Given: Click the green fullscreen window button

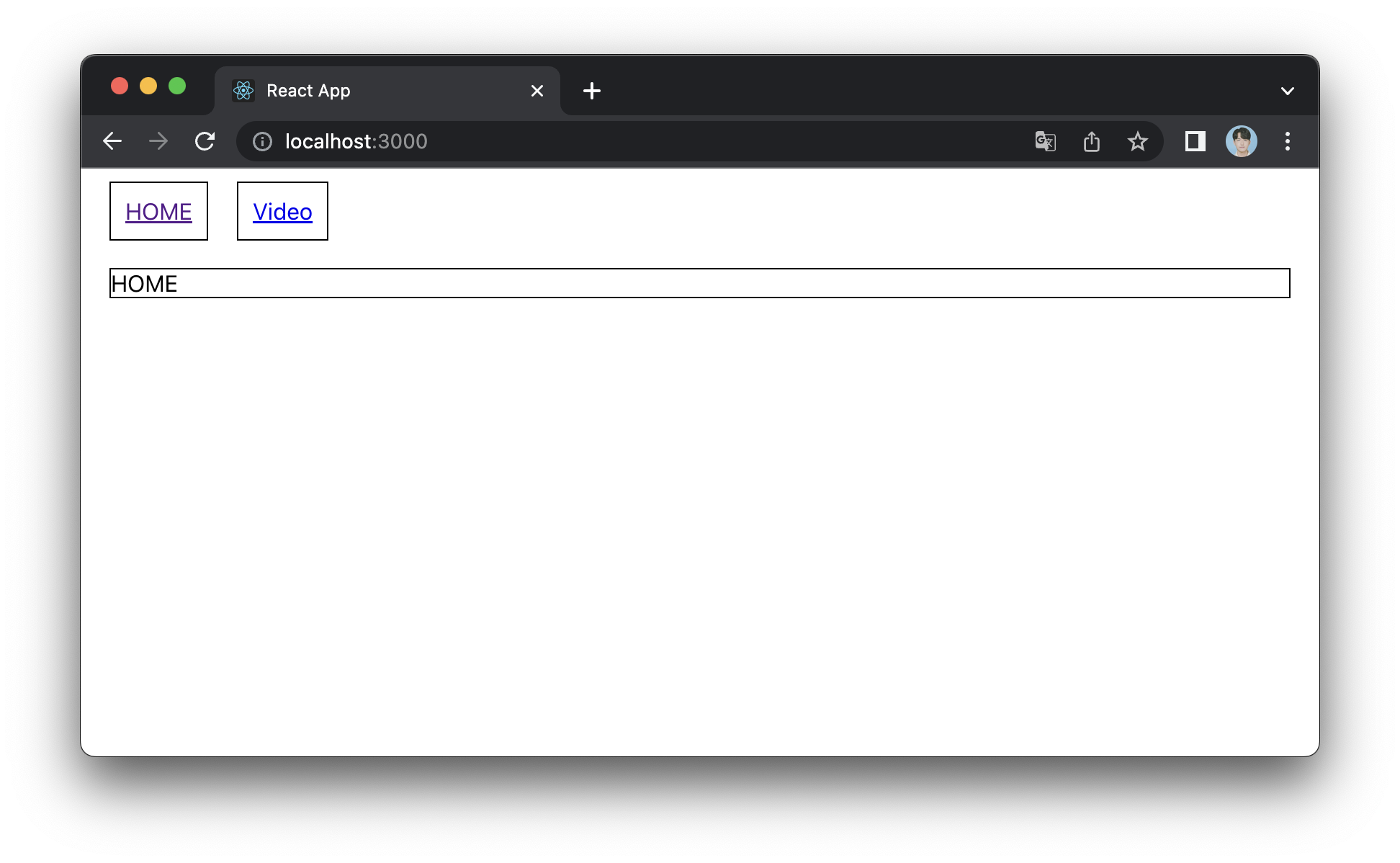Looking at the screenshot, I should 177,86.
